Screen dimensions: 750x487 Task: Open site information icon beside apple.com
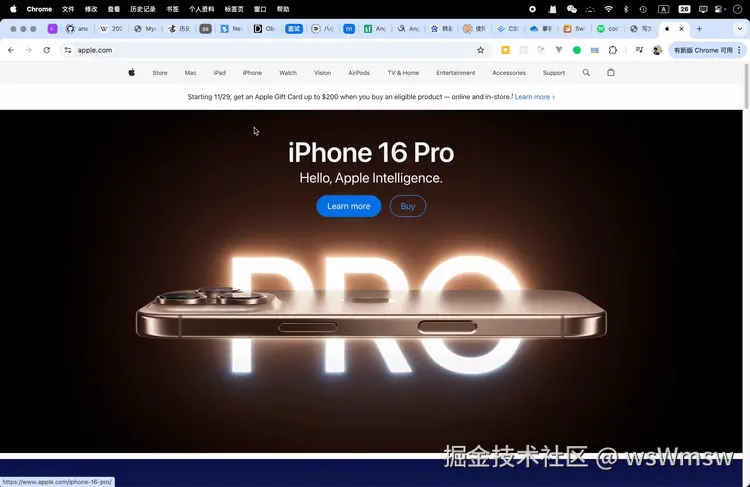(x=68, y=50)
